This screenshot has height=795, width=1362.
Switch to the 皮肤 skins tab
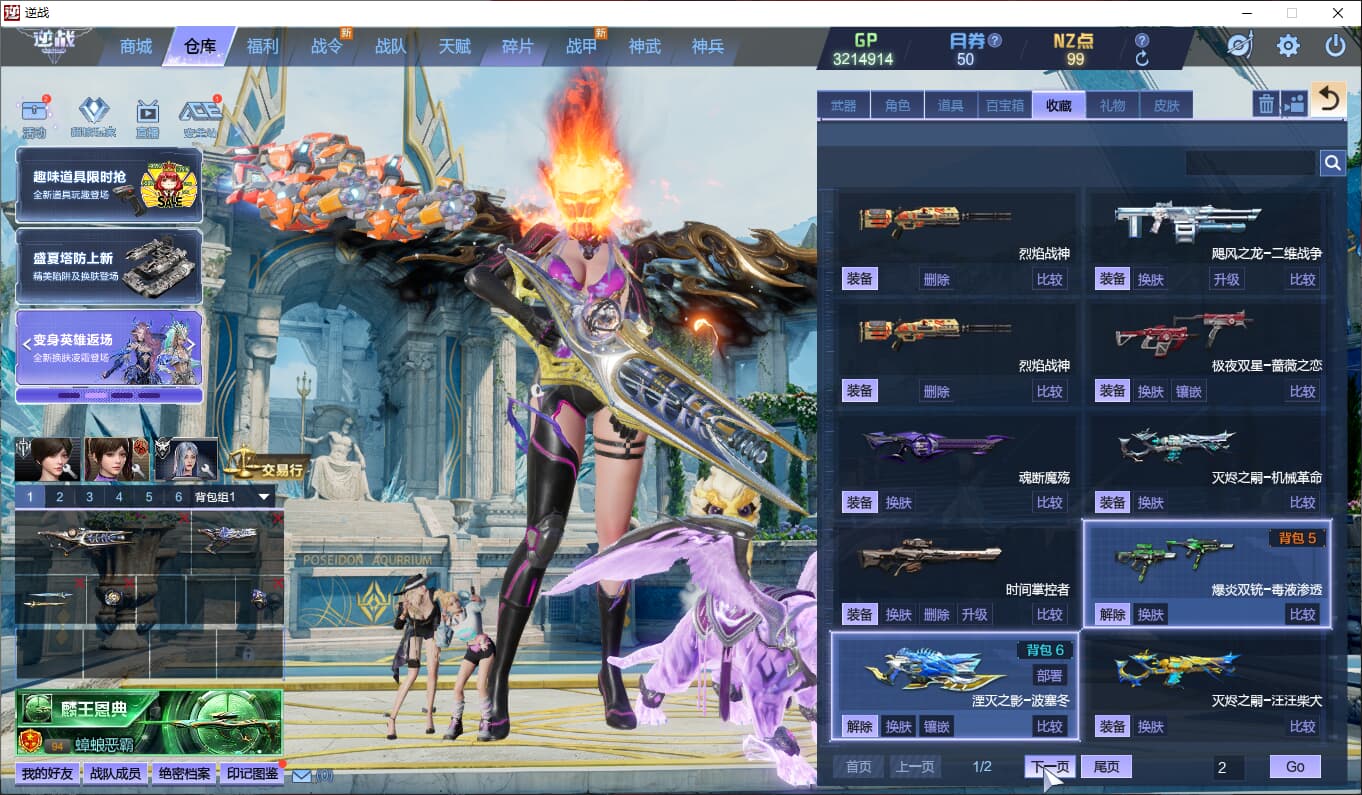[1166, 105]
